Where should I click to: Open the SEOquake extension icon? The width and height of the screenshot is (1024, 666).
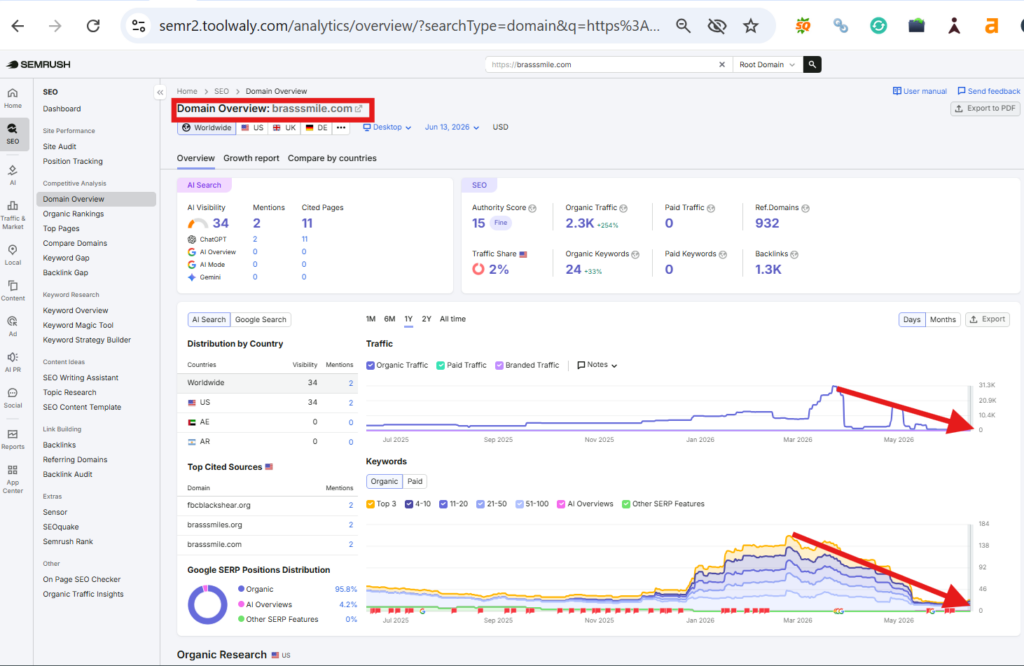click(803, 25)
